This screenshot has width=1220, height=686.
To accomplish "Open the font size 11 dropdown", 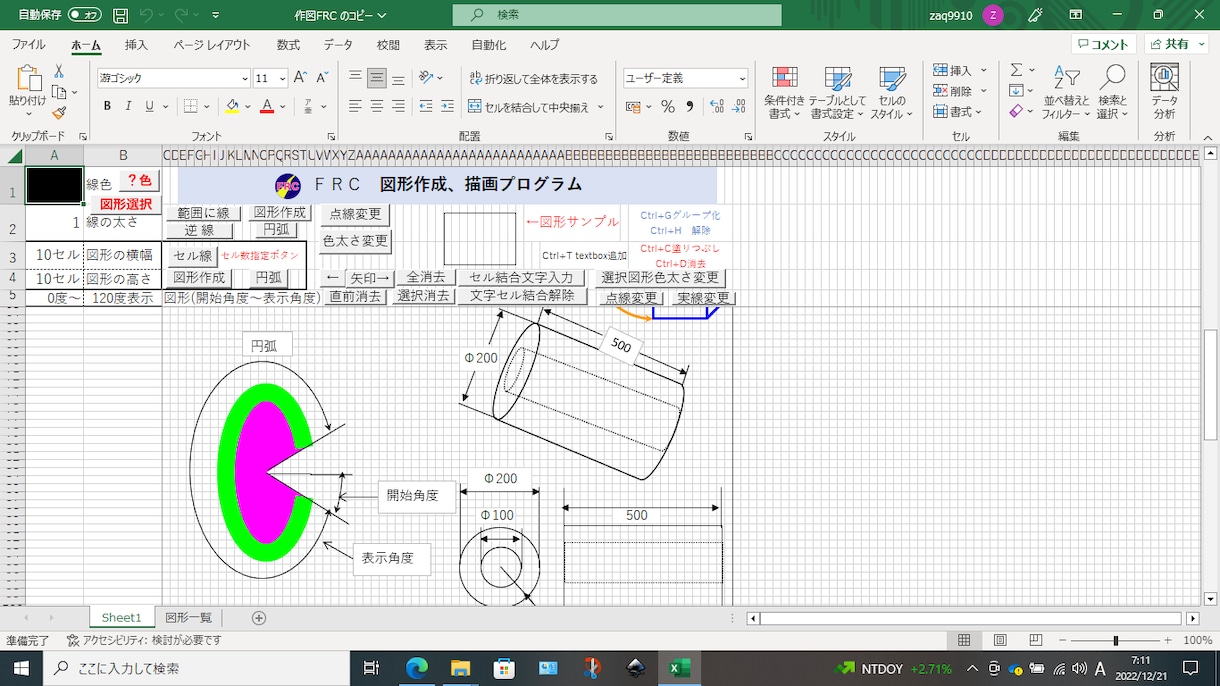I will pos(283,78).
